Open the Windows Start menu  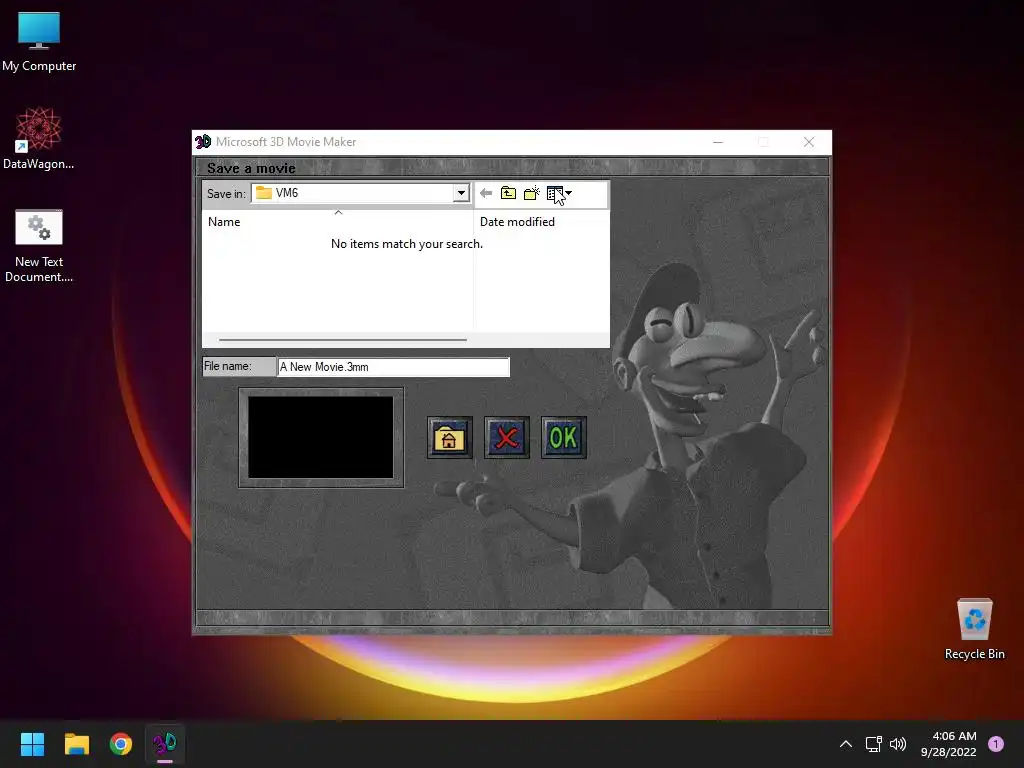32,744
